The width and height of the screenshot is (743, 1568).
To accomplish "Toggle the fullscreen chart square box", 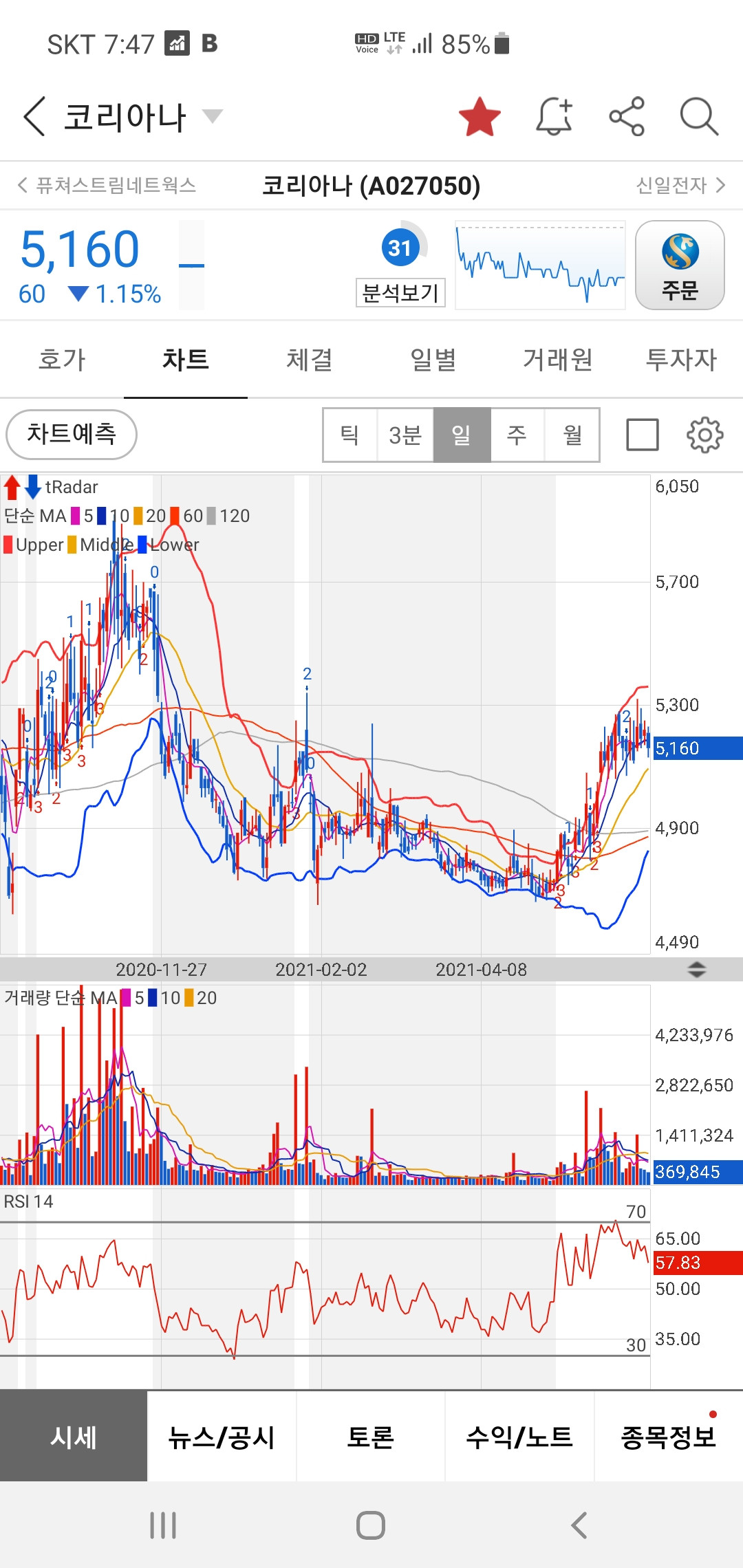I will tap(643, 435).
